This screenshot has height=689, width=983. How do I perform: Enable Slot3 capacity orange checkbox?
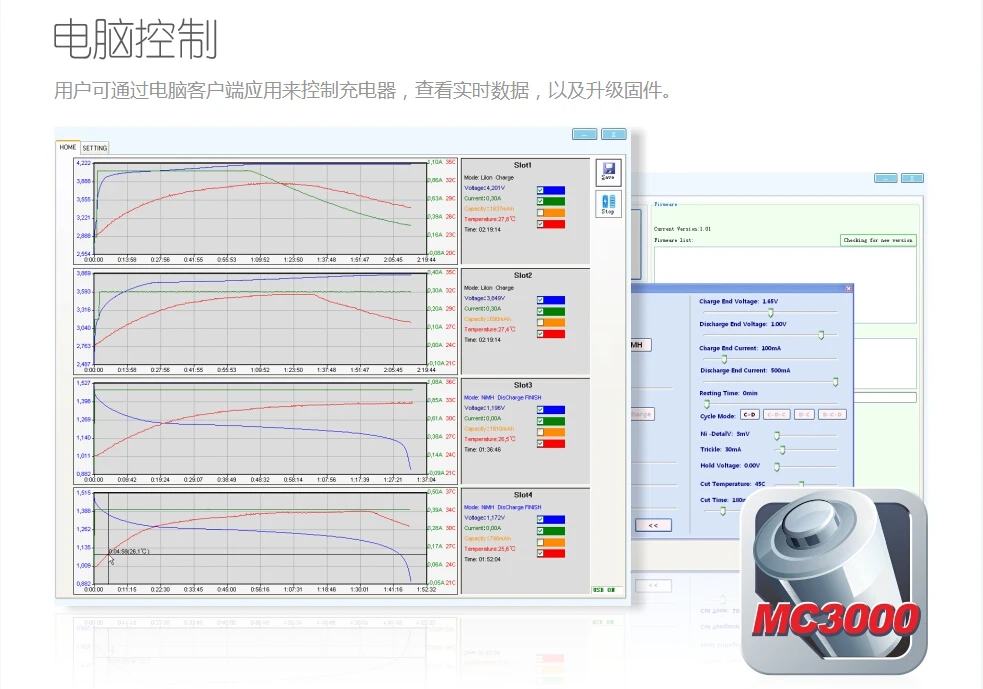click(540, 433)
